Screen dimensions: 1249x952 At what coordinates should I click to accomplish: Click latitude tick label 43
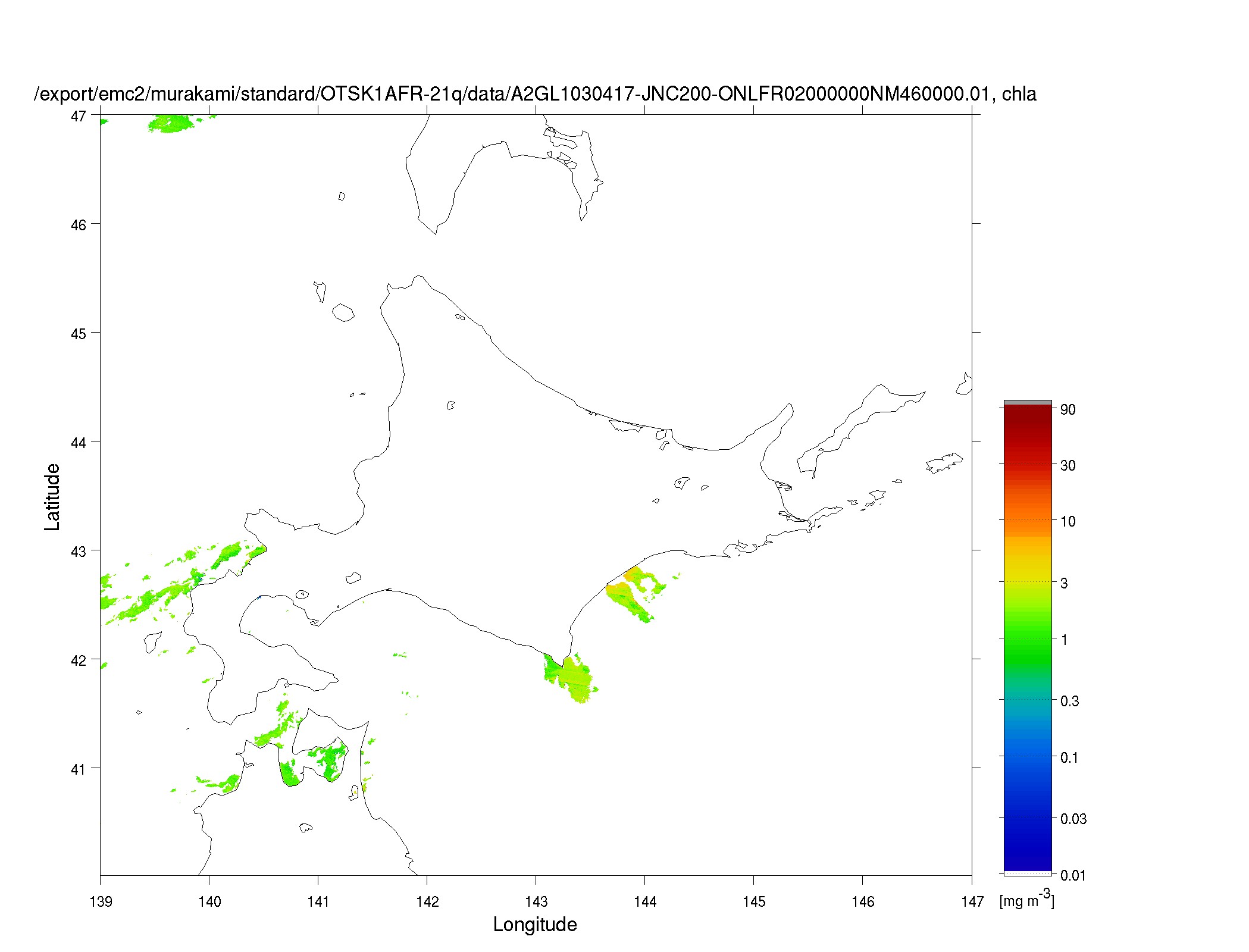tap(78, 552)
